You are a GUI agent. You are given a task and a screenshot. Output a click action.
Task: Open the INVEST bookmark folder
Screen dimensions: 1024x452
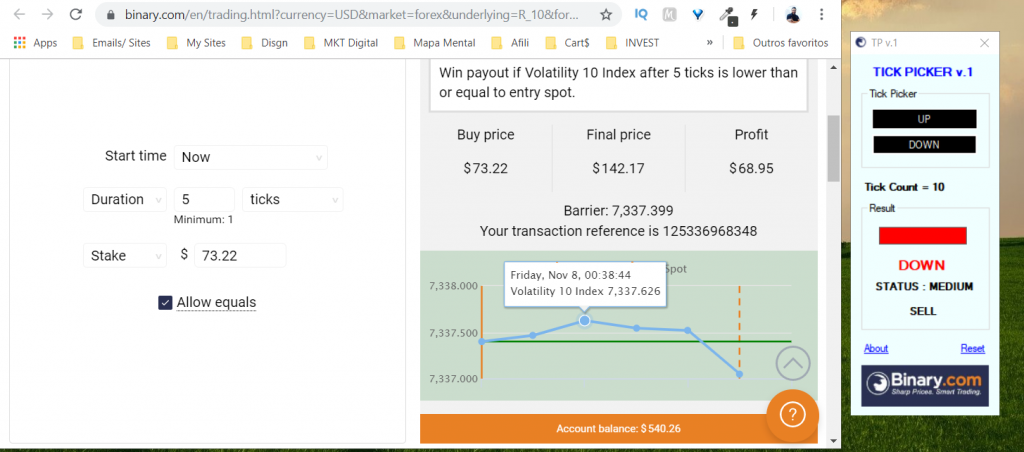[x=632, y=43]
